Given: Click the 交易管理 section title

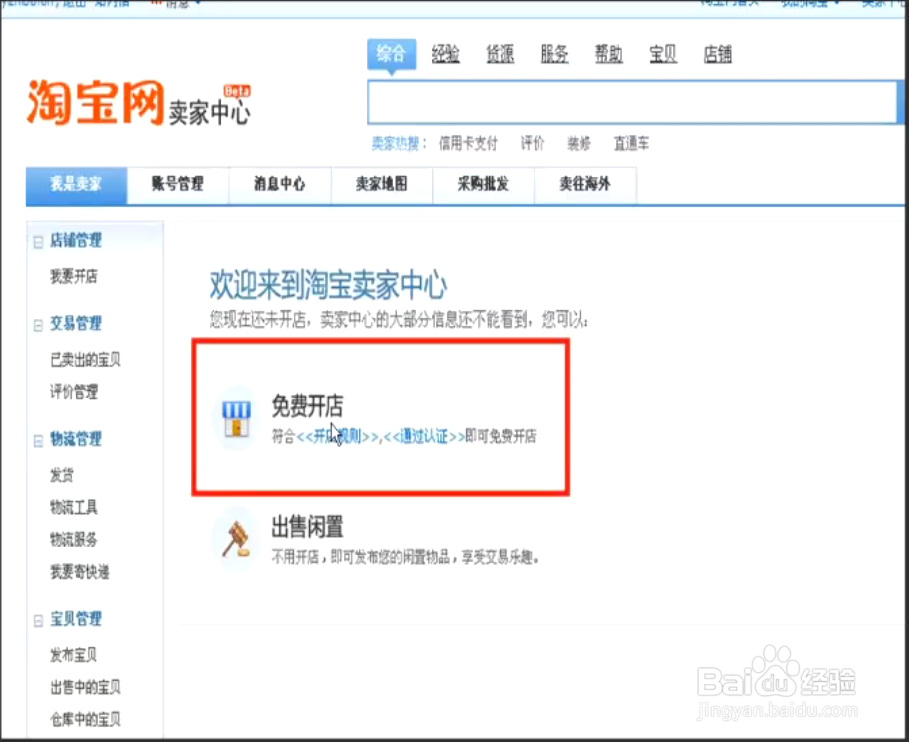Looking at the screenshot, I should 76,323.
